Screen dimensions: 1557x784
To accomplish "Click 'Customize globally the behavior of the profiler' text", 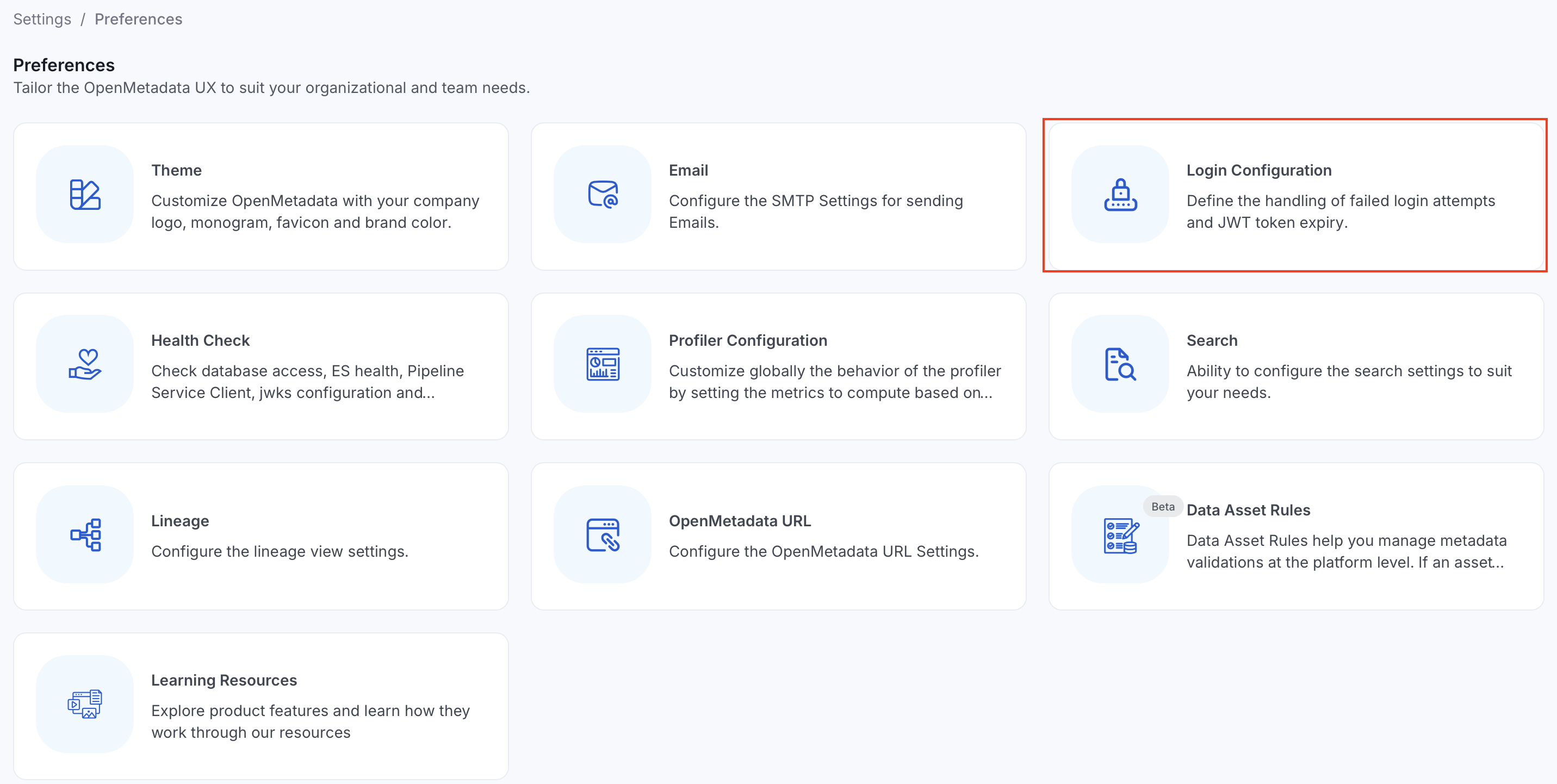I will pos(835,382).
